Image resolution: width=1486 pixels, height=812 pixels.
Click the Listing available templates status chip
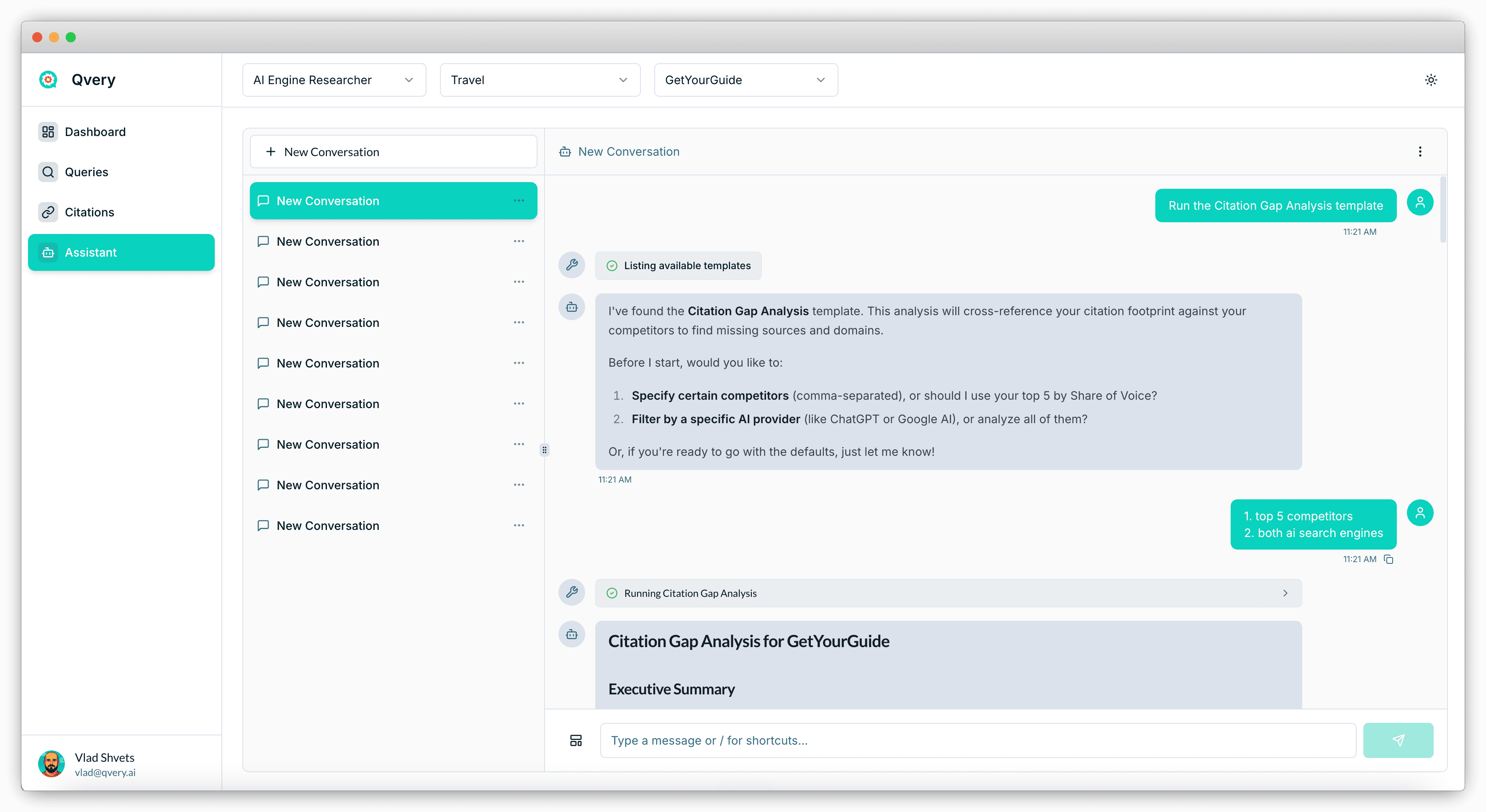(x=678, y=266)
